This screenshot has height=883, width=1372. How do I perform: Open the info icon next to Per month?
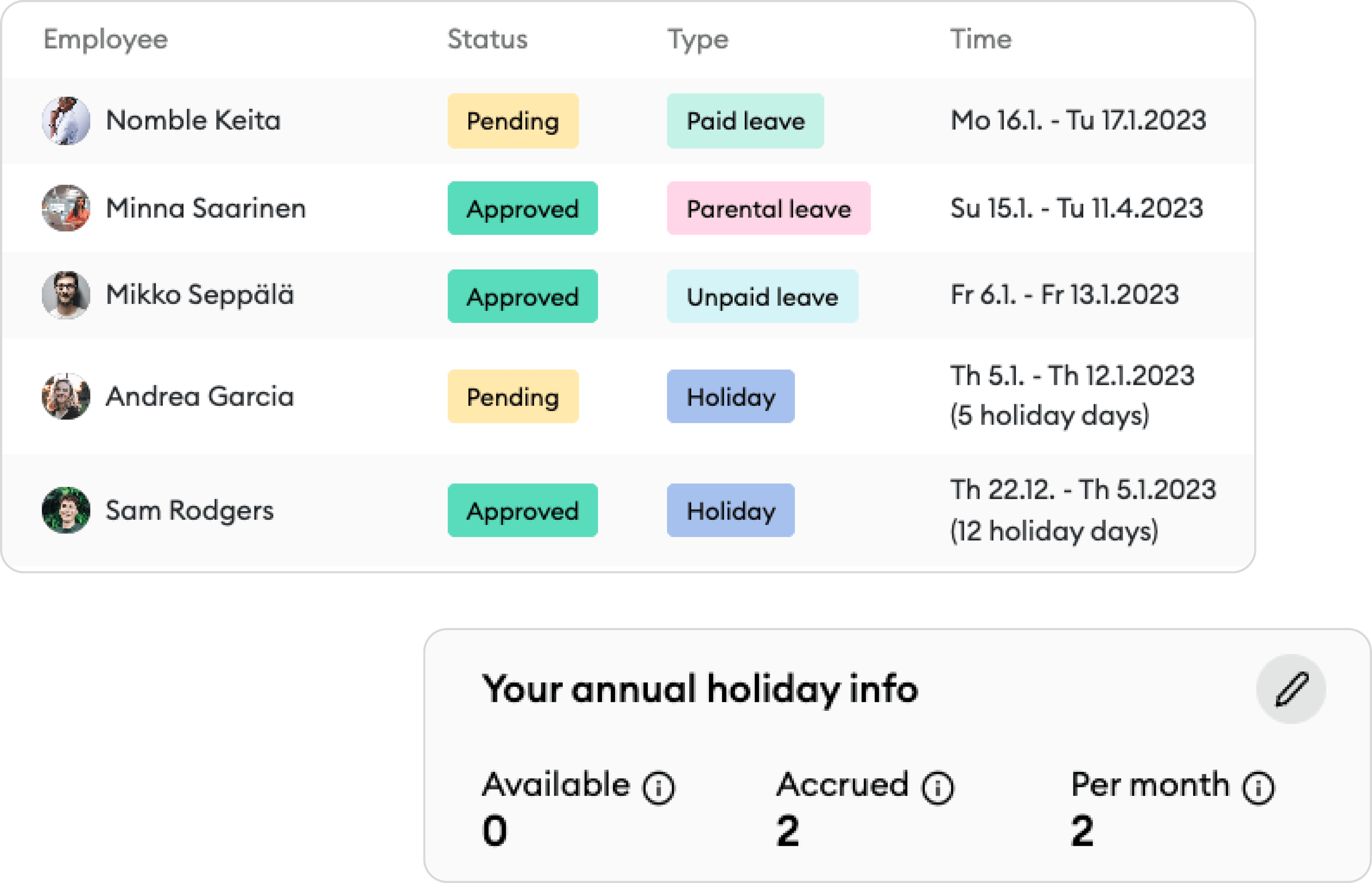pos(1258,788)
